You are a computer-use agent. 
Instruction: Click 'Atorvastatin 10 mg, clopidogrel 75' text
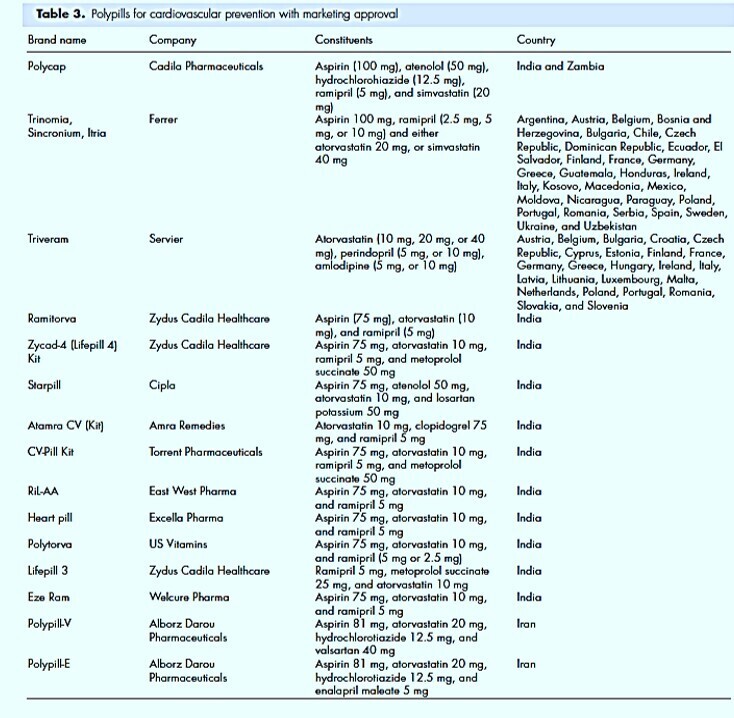point(401,426)
